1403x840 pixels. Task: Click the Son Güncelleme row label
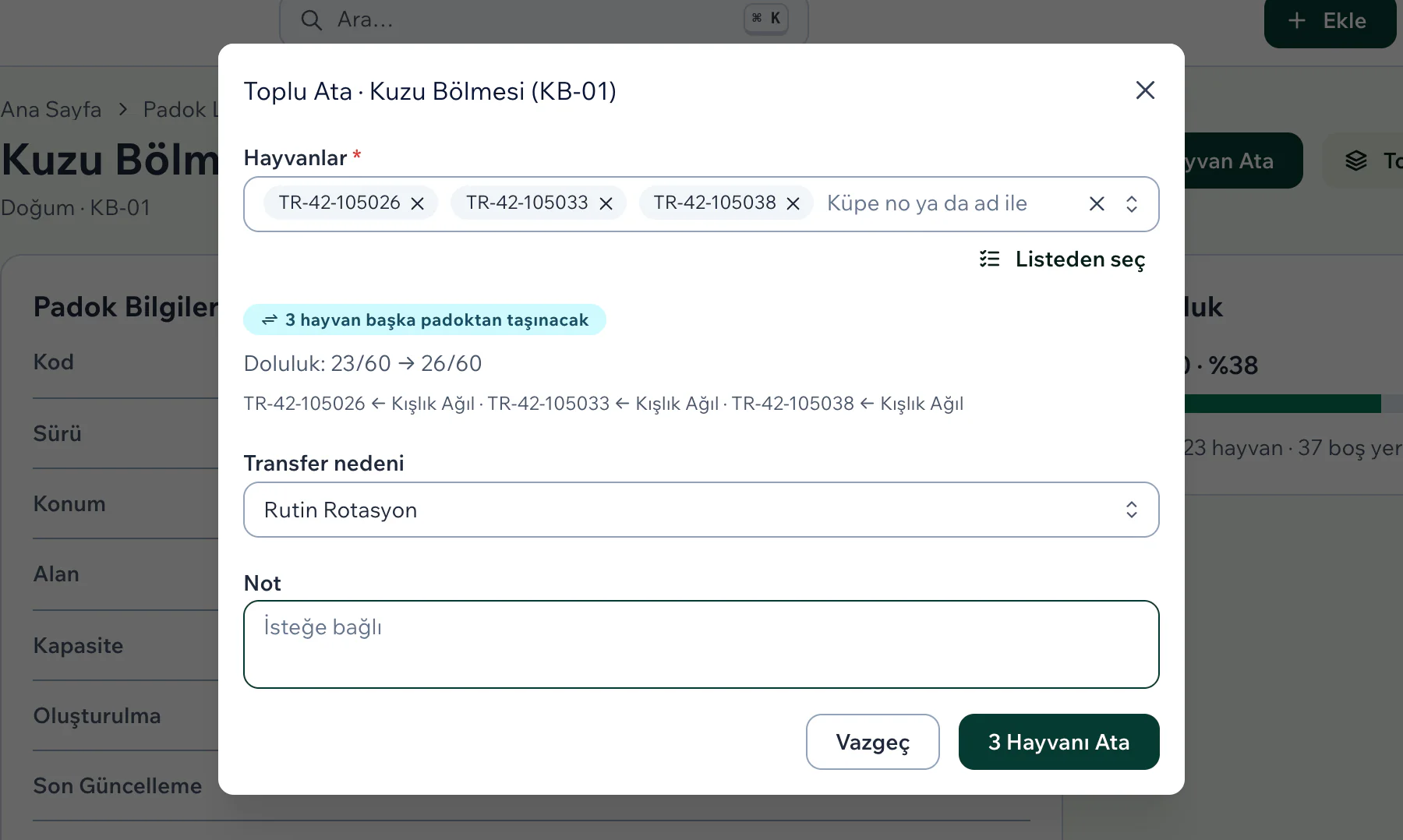tap(118, 785)
